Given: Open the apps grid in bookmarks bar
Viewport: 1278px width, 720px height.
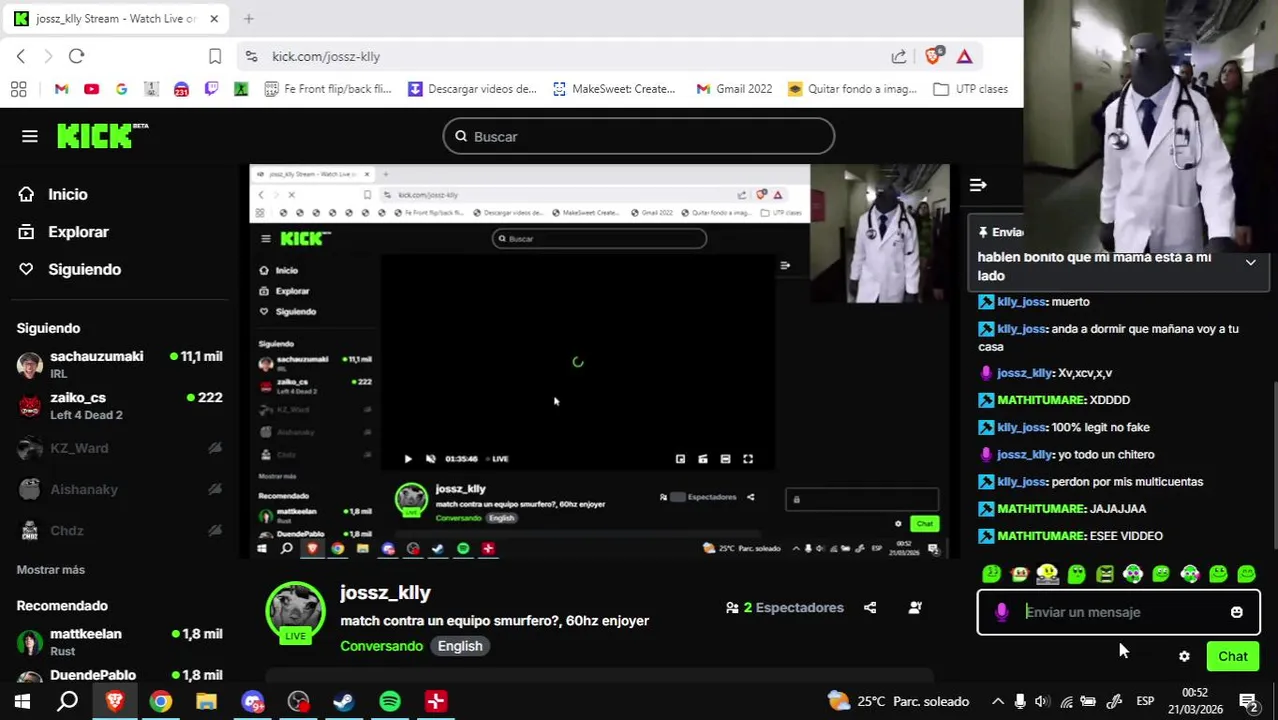Looking at the screenshot, I should pyautogui.click(x=18, y=89).
